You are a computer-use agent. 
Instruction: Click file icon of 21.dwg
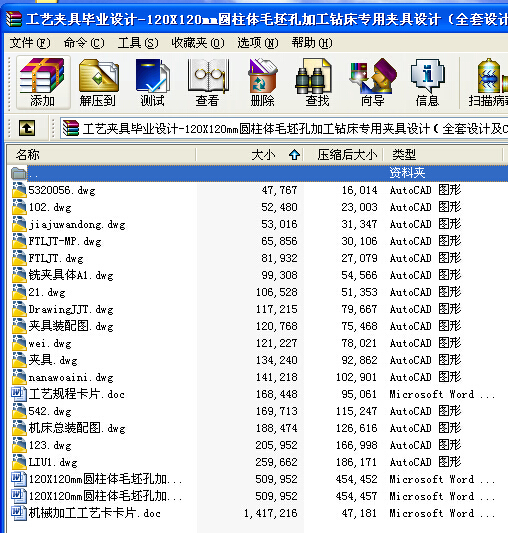tap(19, 292)
